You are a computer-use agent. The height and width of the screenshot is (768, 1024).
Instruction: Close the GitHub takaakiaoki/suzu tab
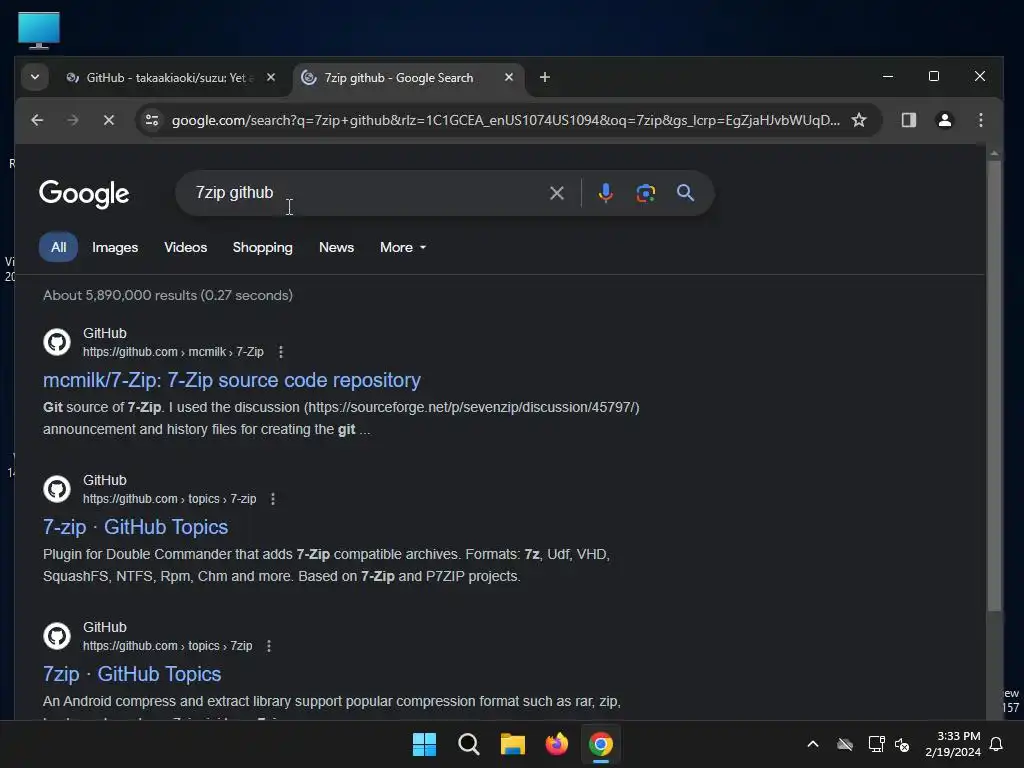point(270,77)
